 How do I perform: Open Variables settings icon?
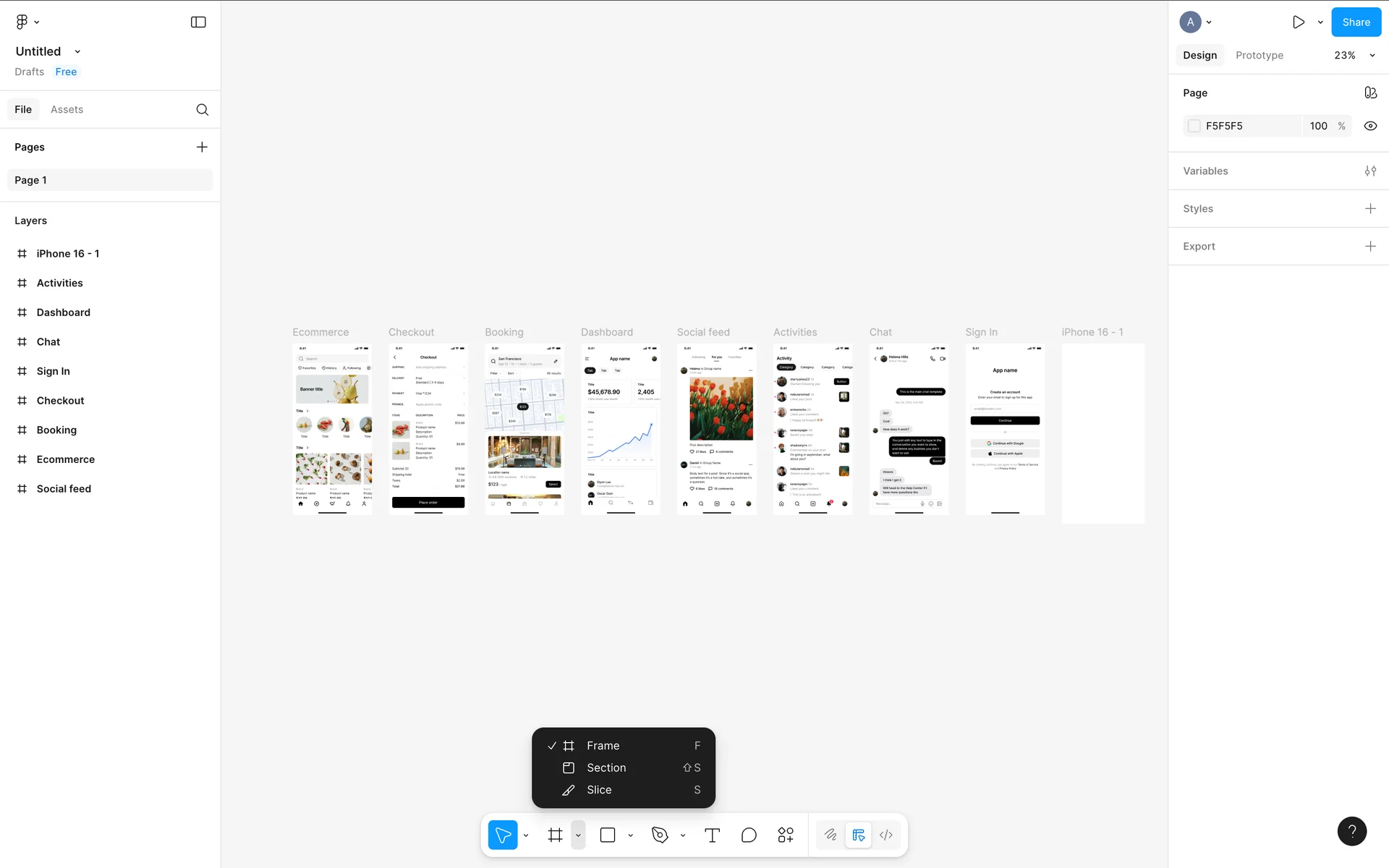coord(1370,171)
